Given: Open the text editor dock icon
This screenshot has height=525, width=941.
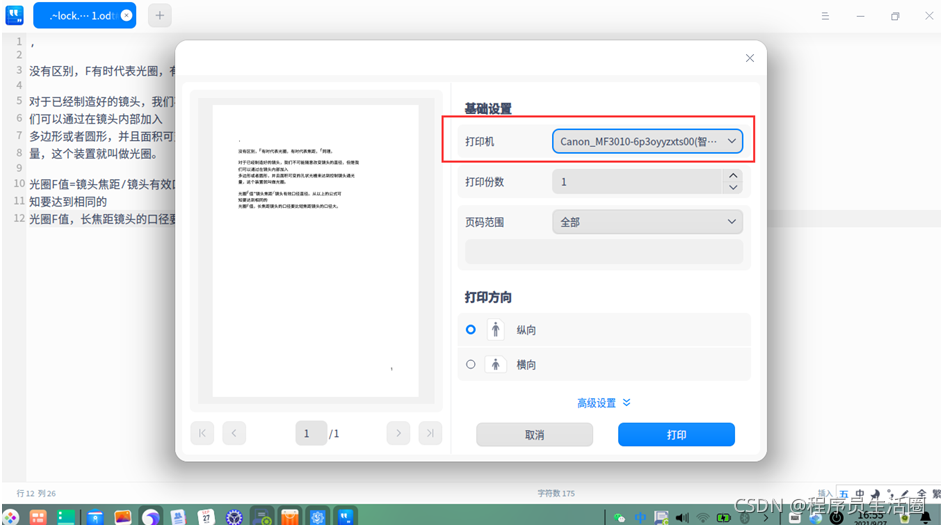Looking at the screenshot, I should click(x=346, y=517).
